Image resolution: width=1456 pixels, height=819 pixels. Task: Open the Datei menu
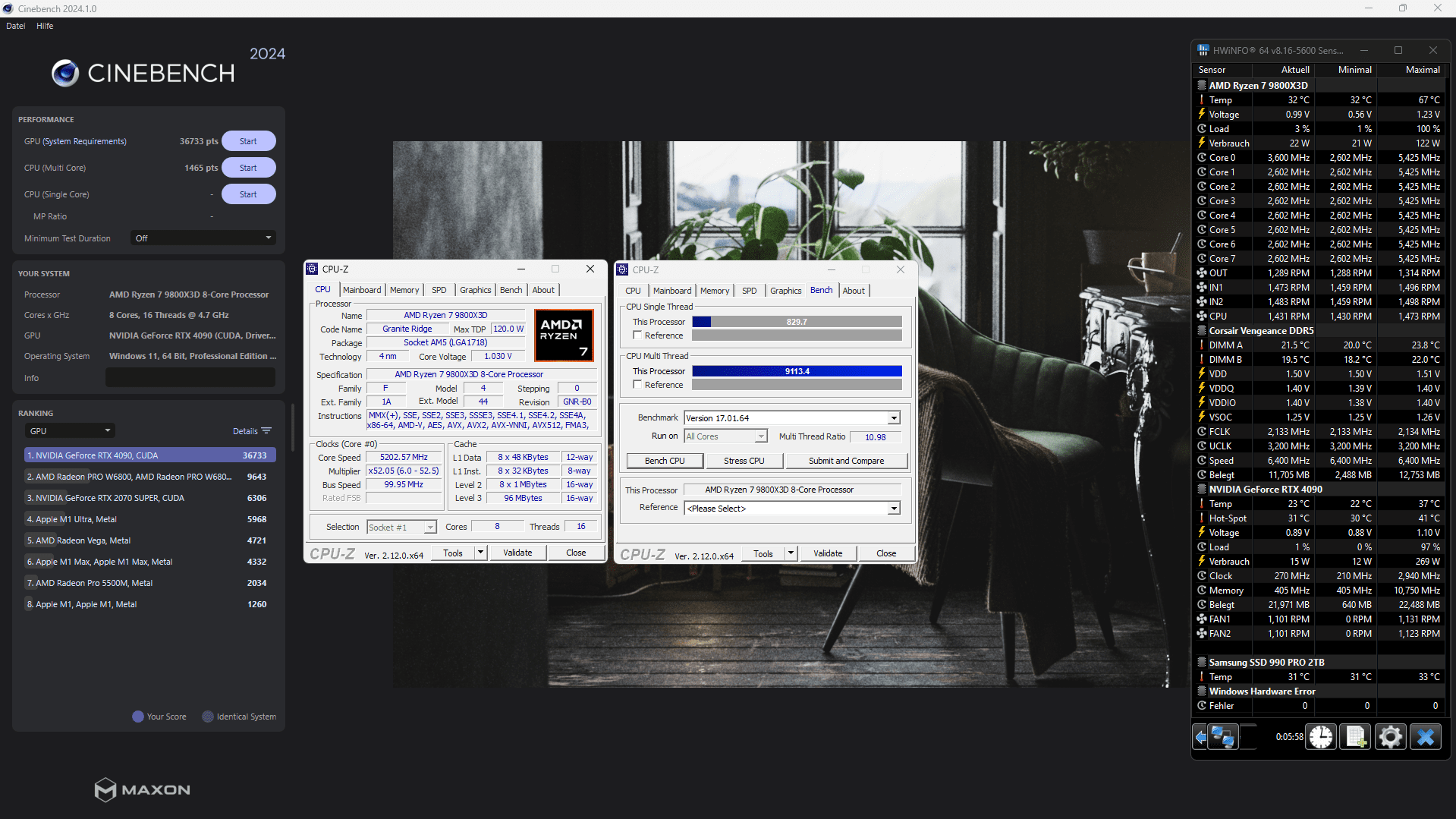point(16,26)
